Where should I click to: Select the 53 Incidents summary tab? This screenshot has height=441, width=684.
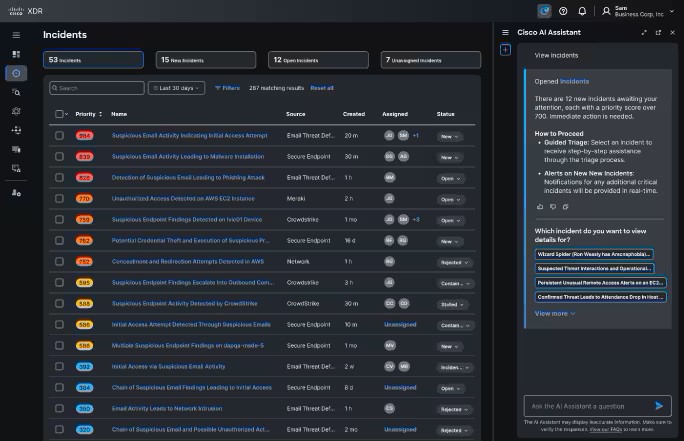93,60
